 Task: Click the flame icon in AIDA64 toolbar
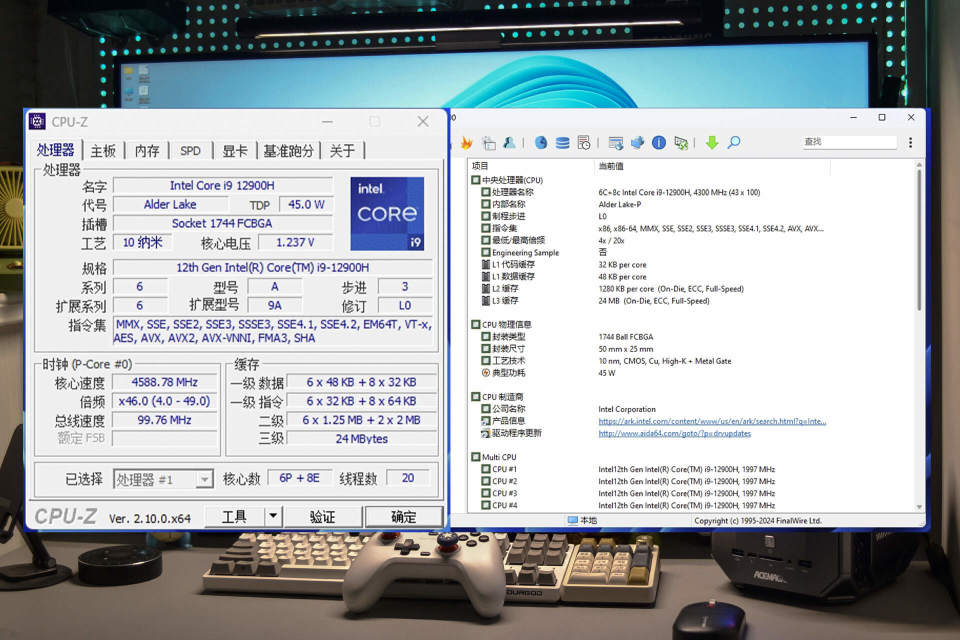[467, 143]
